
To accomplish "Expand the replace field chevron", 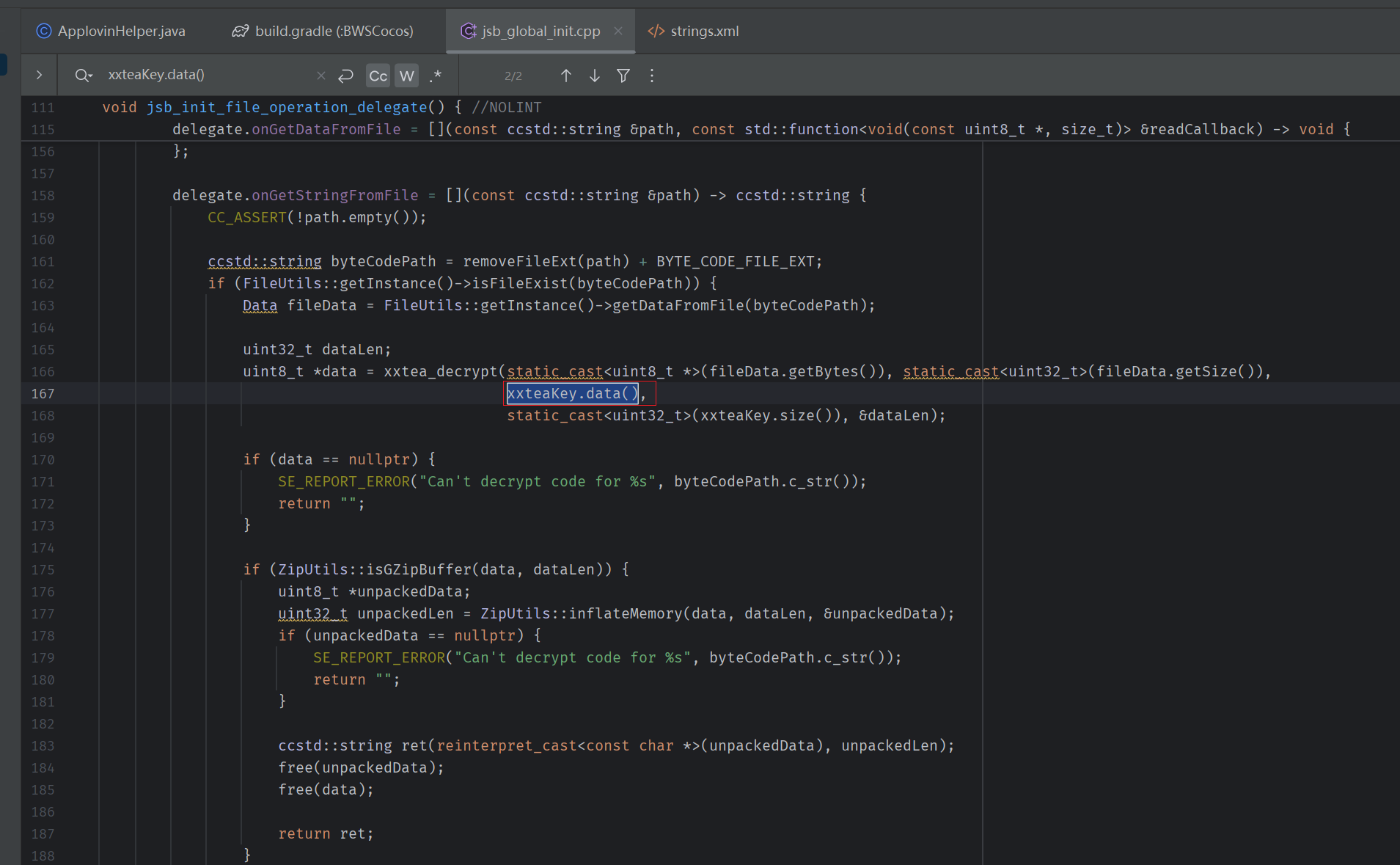I will point(39,75).
